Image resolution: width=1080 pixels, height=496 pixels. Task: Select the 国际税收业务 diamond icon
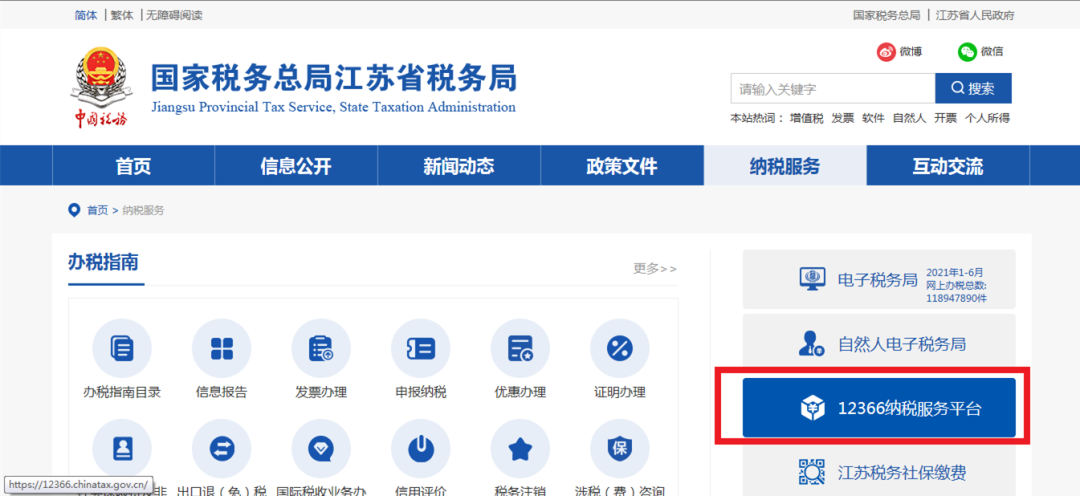(321, 449)
